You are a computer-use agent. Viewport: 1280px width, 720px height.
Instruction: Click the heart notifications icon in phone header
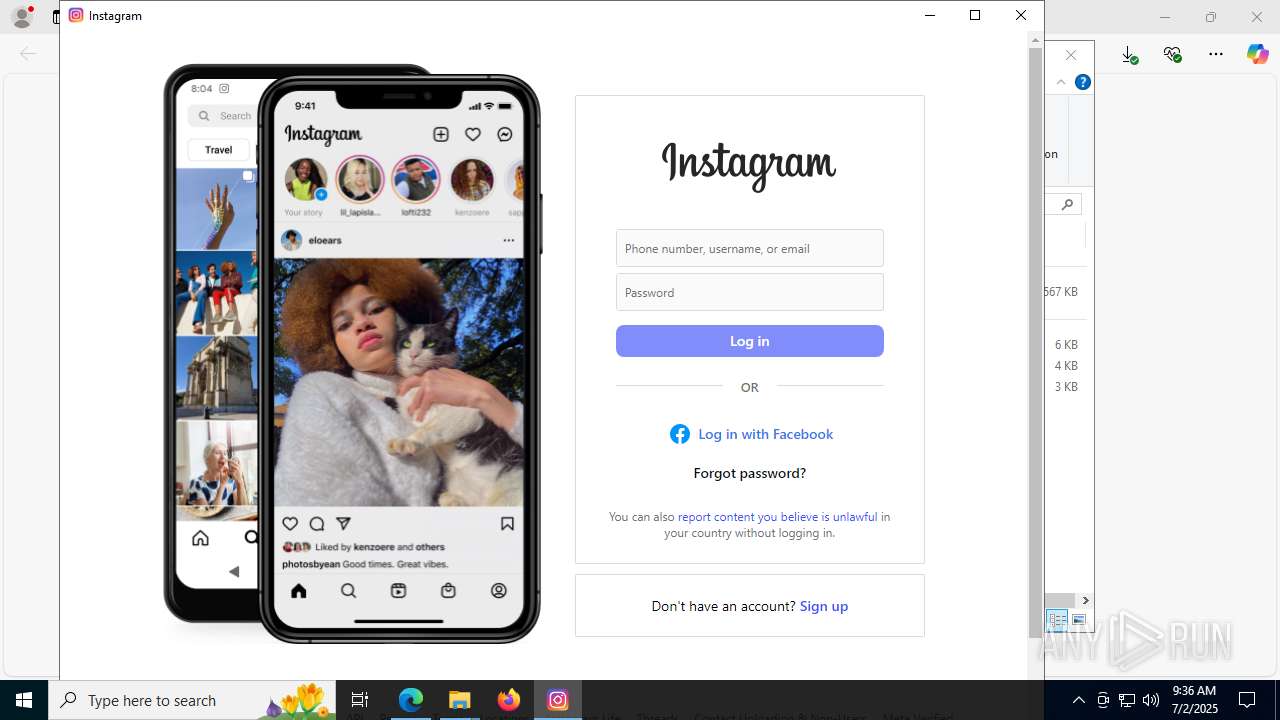473,134
